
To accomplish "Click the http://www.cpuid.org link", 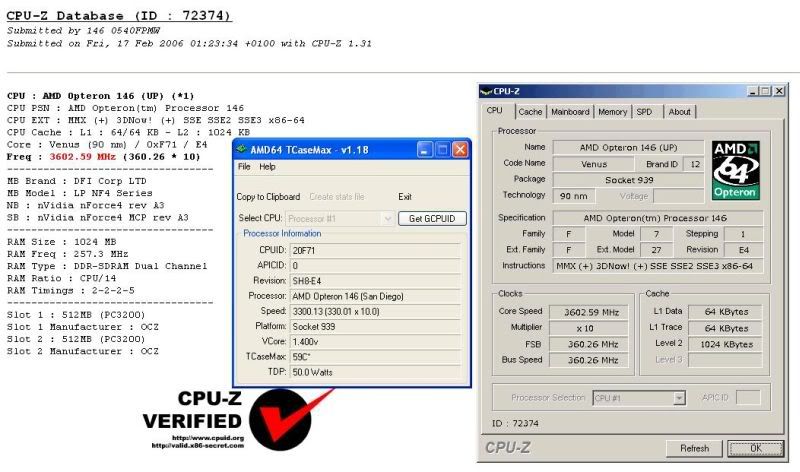I will pos(208,438).
